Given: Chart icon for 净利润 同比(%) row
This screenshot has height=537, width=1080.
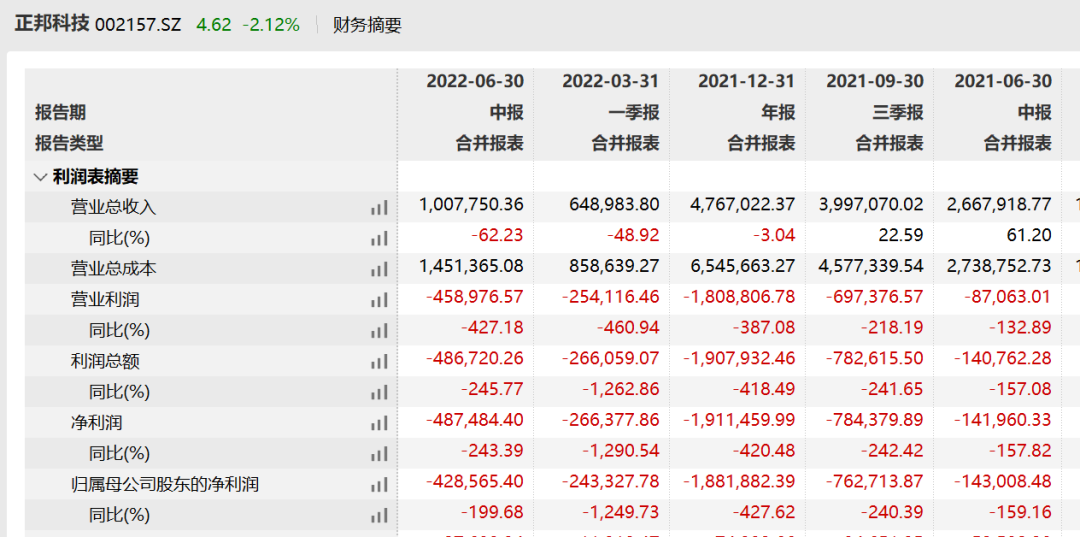Looking at the screenshot, I should (x=379, y=454).
